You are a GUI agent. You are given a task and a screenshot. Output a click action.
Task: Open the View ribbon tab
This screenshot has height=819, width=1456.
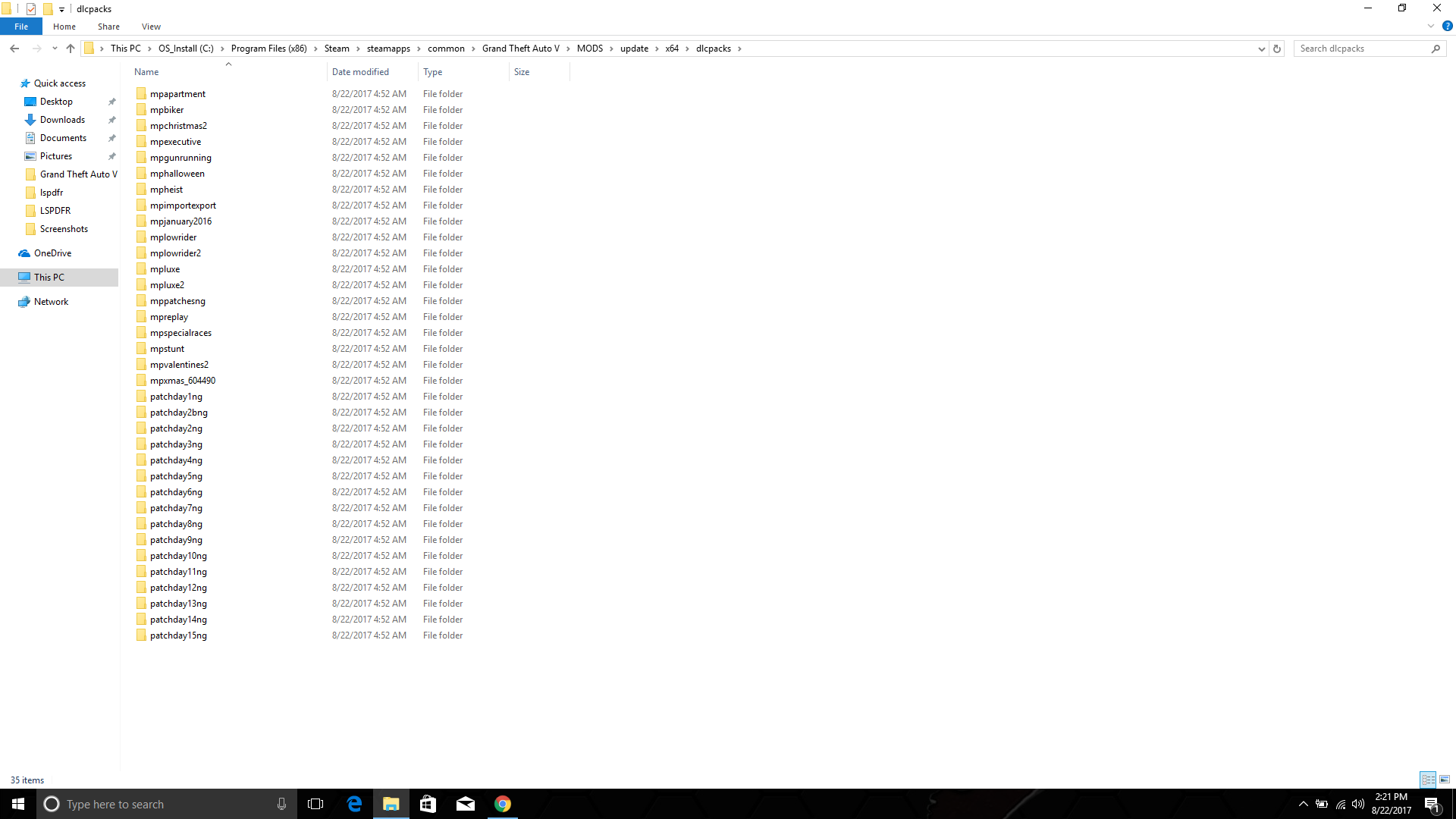coord(151,27)
